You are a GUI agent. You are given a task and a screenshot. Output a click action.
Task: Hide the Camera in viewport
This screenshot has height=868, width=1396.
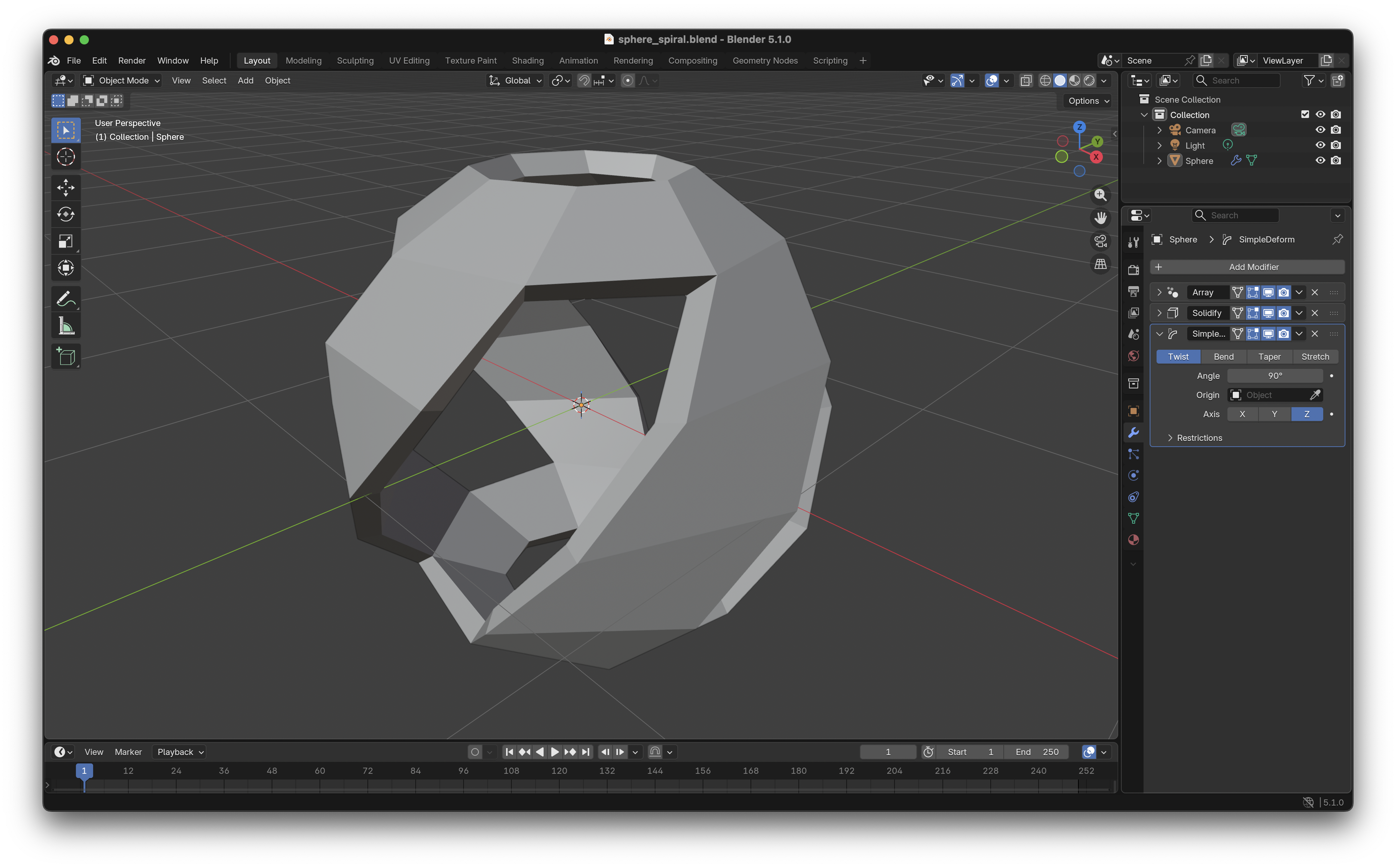(1320, 130)
